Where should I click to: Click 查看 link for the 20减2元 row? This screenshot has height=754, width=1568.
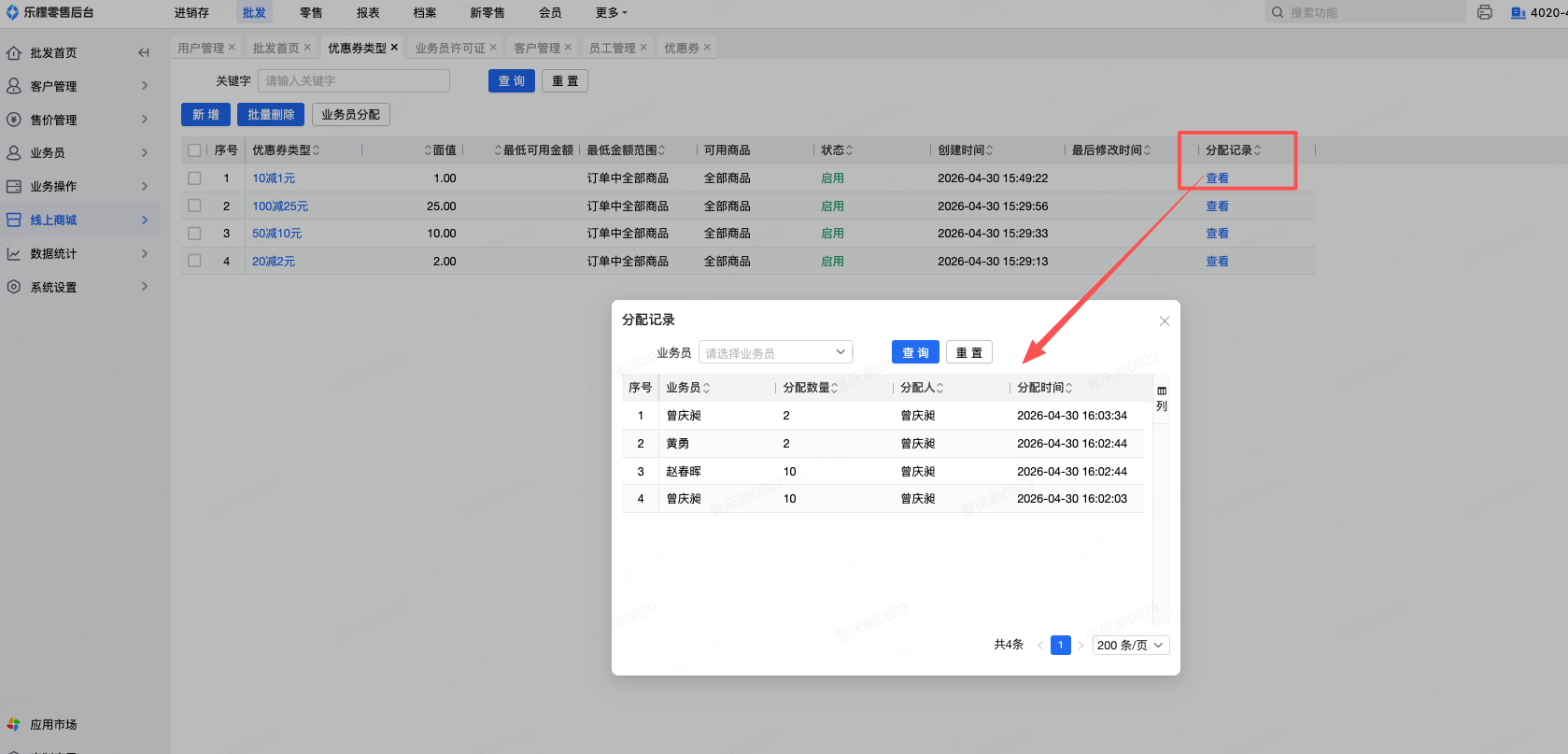click(1217, 262)
